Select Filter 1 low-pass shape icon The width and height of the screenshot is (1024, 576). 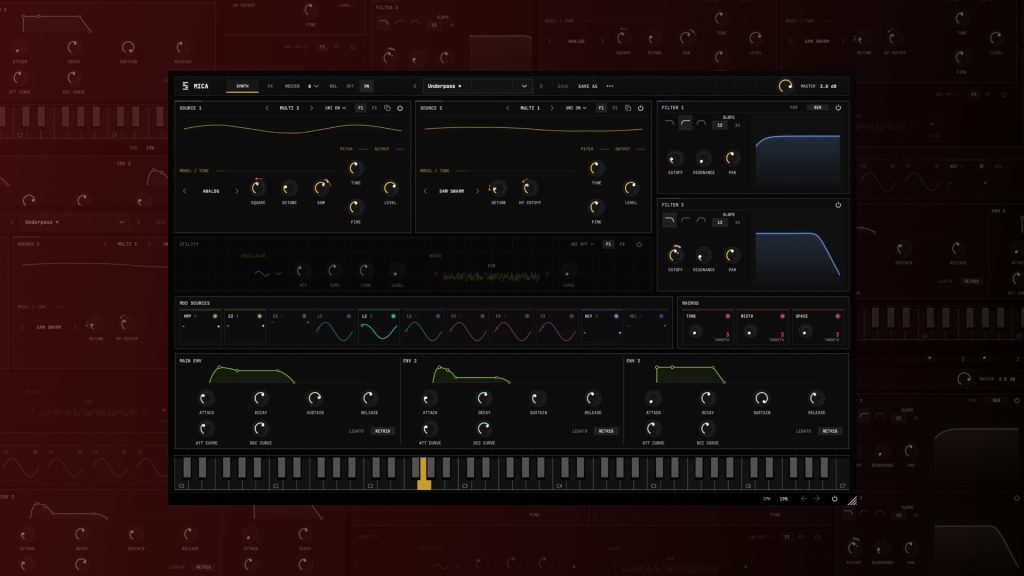(x=669, y=123)
